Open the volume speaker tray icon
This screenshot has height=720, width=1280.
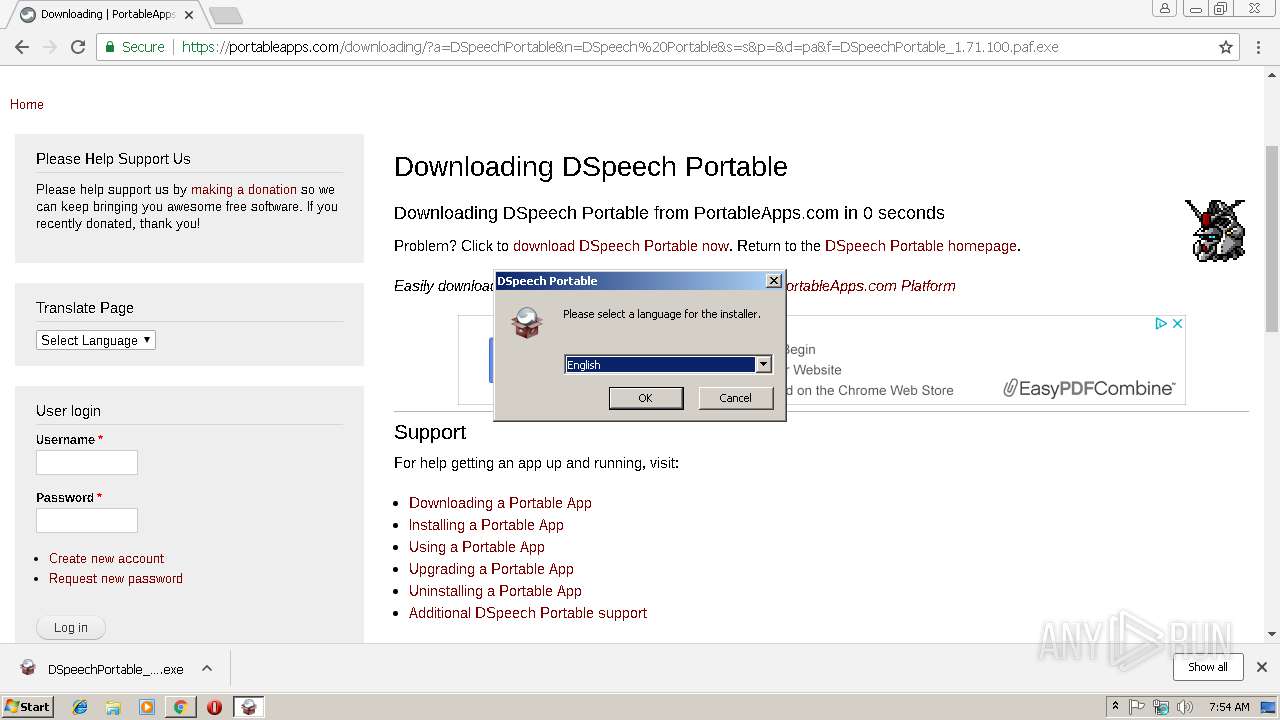click(x=1185, y=707)
